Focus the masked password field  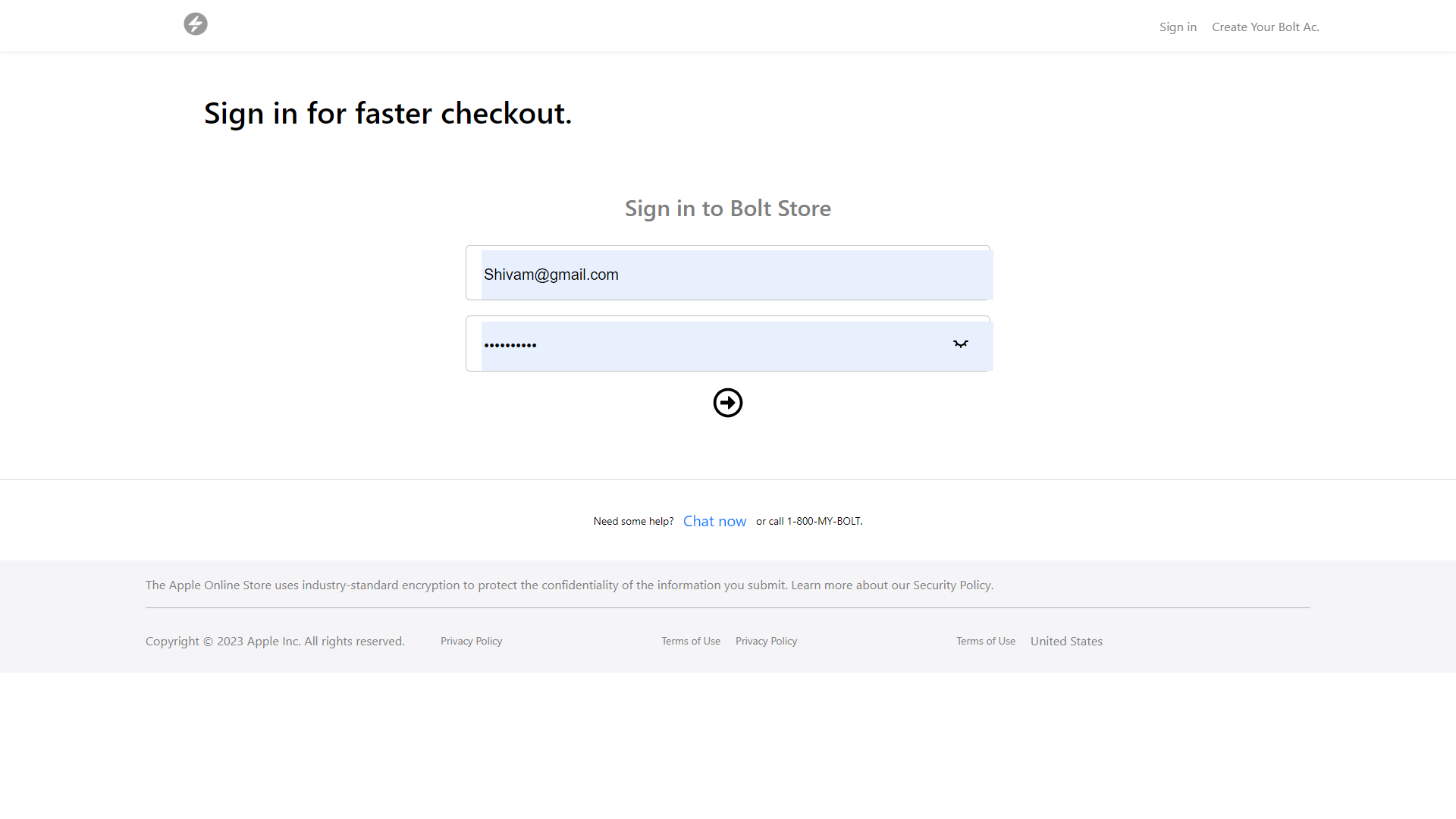705,346
